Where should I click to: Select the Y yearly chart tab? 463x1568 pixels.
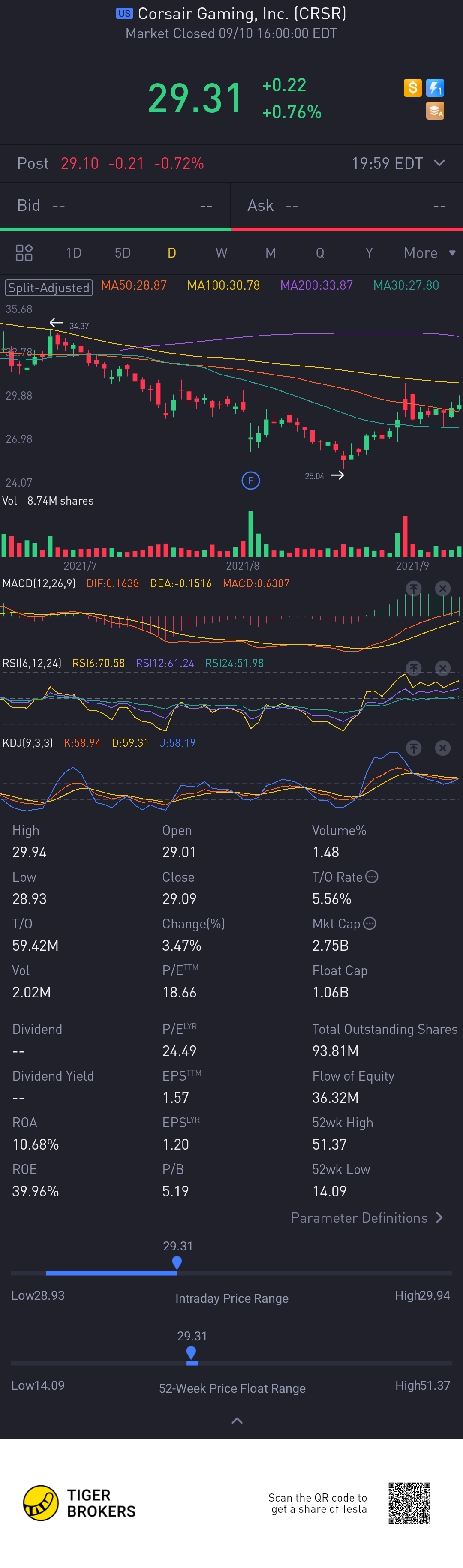(369, 252)
